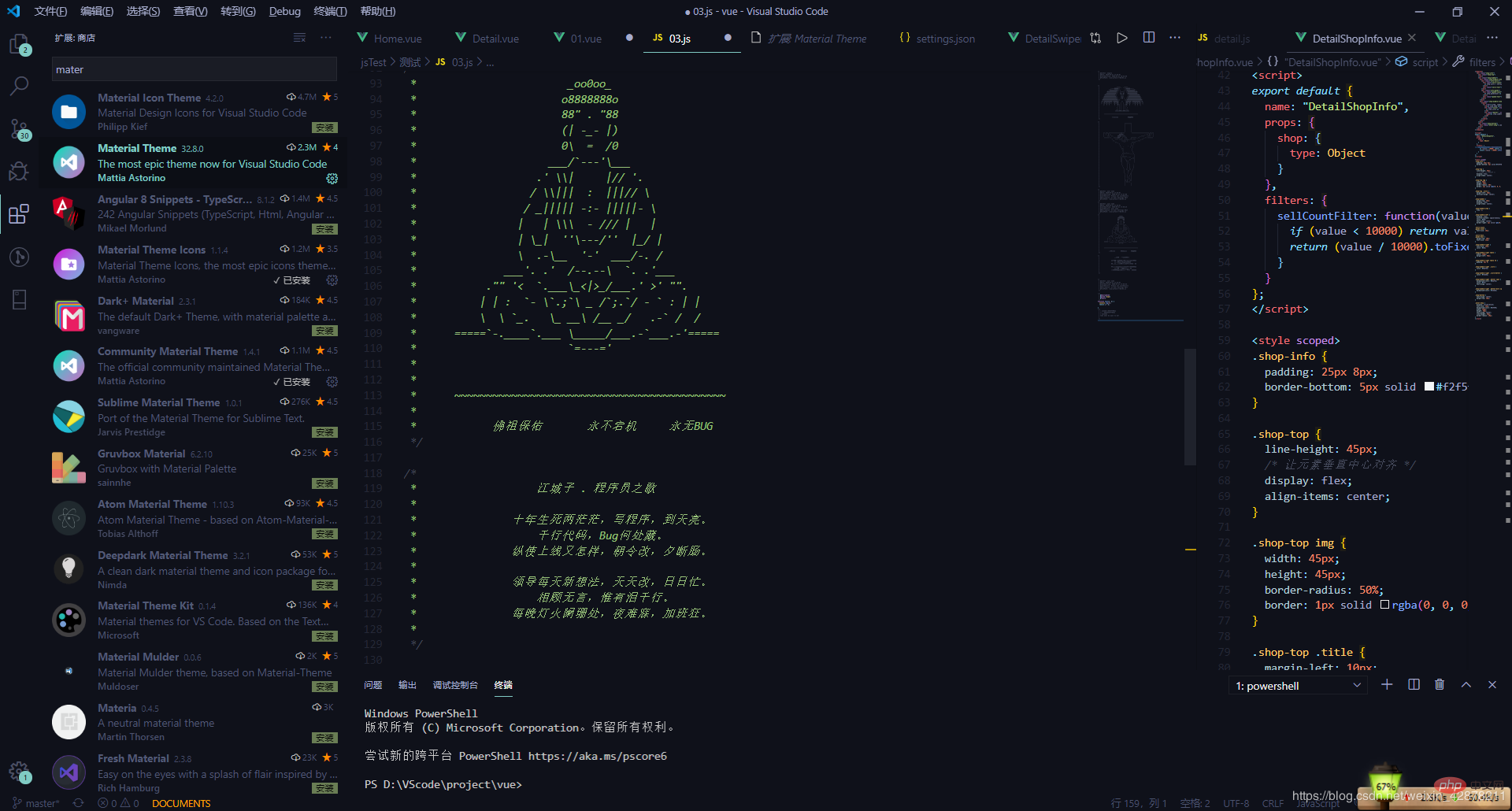Kill terminal with trash icon
Image resolution: width=1512 pixels, height=811 pixels.
1440,685
